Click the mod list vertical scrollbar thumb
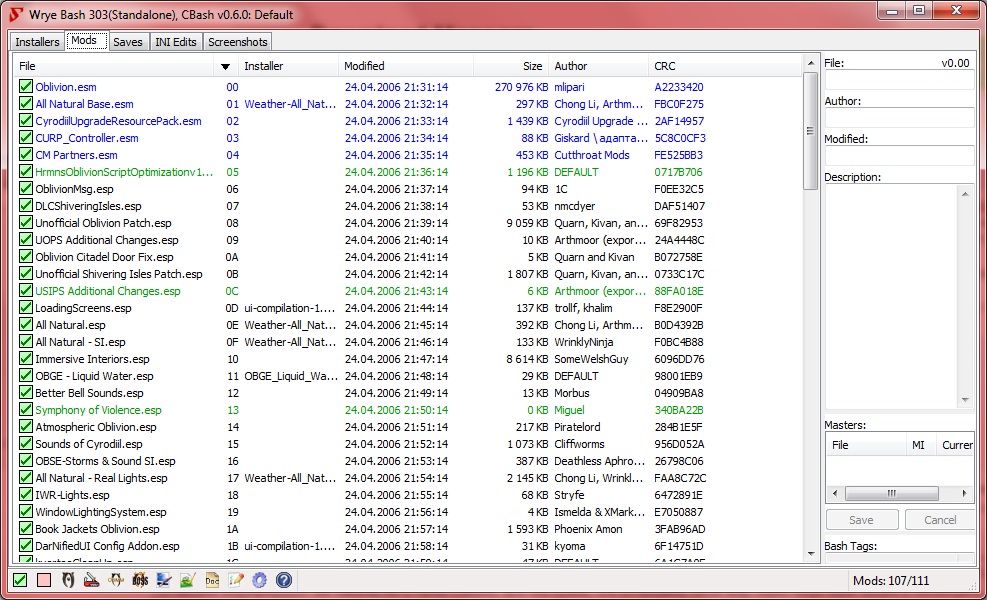Screen dimensions: 987x600 click(810, 130)
